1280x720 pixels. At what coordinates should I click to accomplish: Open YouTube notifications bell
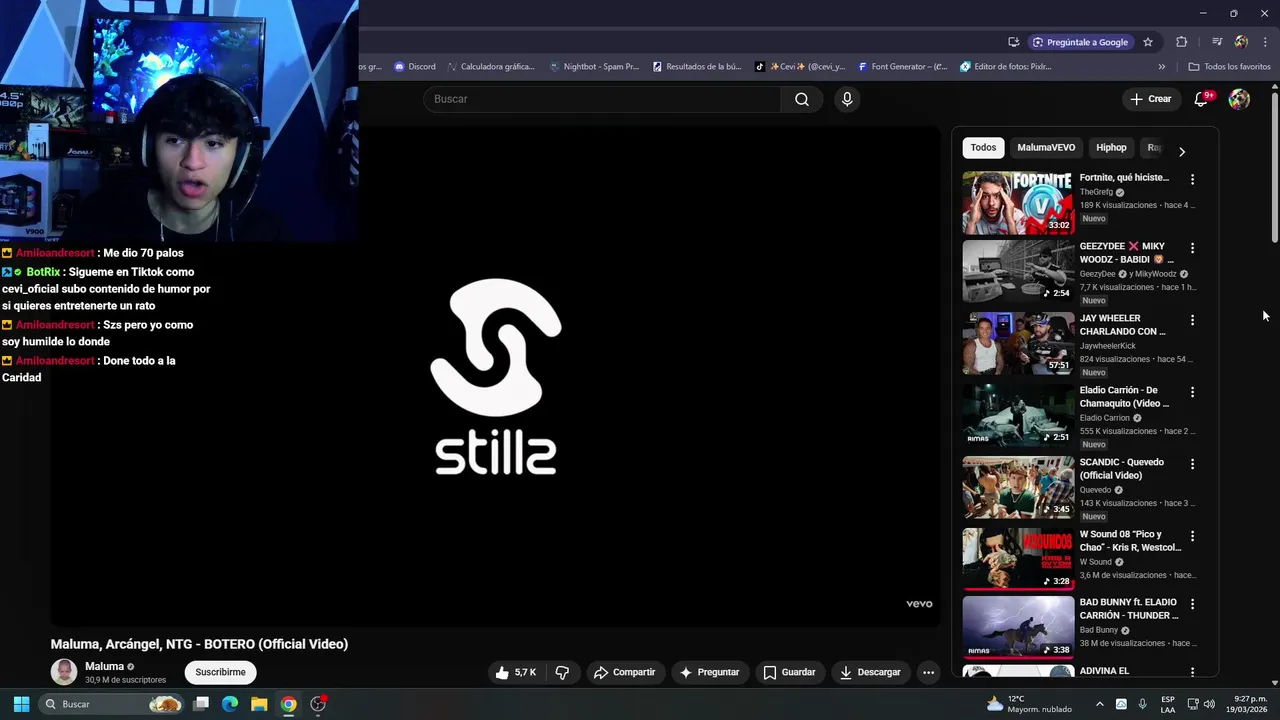[x=1202, y=99]
